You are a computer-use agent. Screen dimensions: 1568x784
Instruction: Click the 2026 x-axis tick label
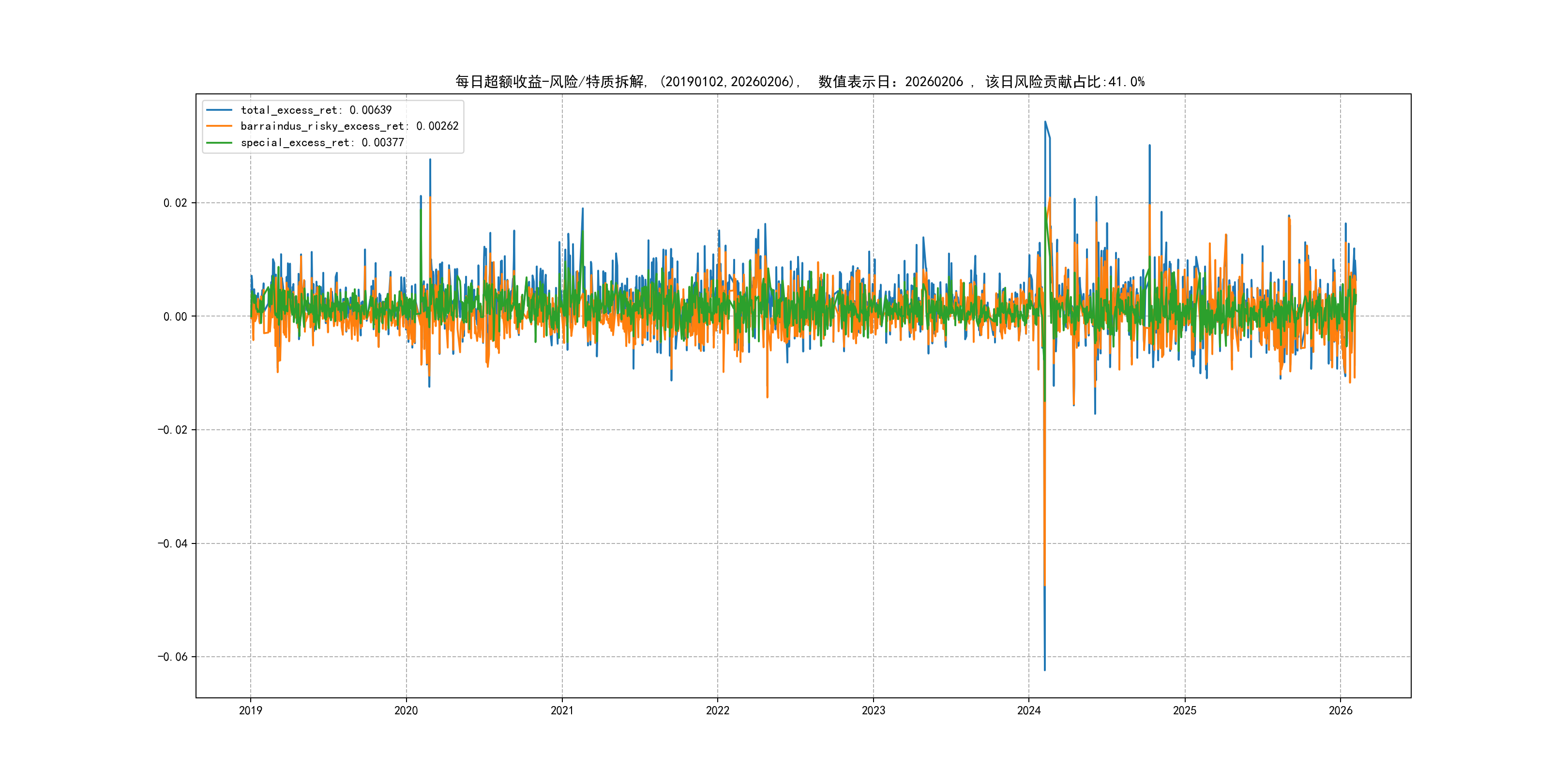(x=1341, y=710)
